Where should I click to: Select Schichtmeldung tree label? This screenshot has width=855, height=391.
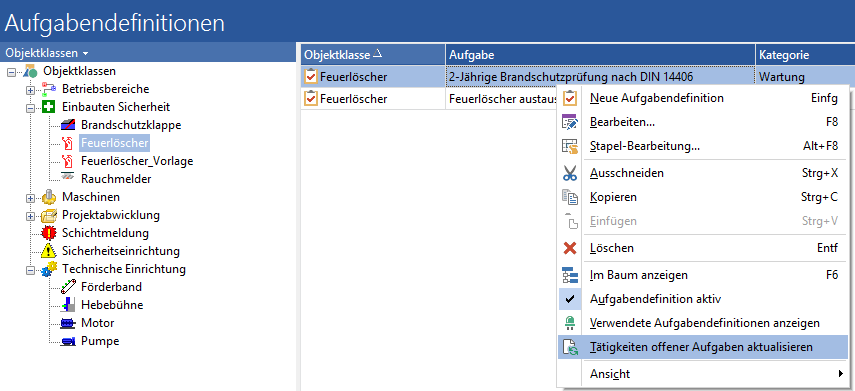[x=105, y=233]
